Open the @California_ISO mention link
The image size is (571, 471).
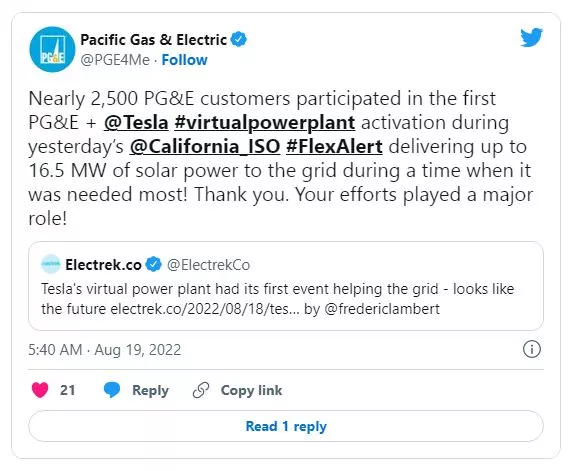pyautogui.click(x=205, y=146)
